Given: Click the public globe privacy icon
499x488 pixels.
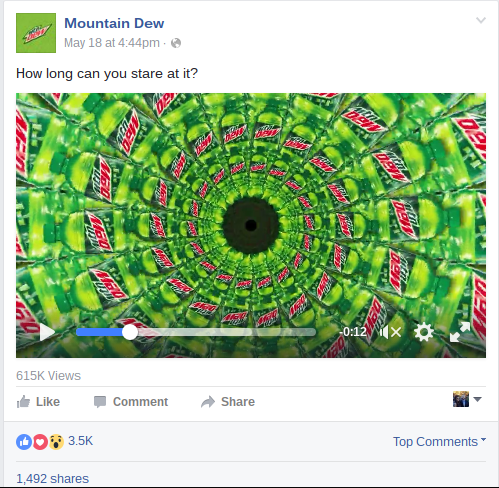Looking at the screenshot, I should tap(176, 43).
